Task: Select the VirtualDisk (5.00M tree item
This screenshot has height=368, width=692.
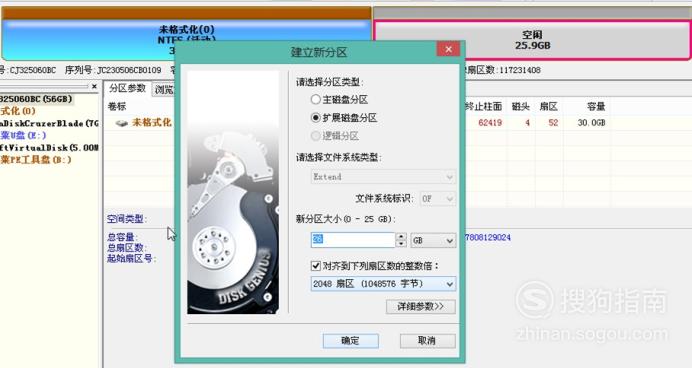Action: pos(49,147)
